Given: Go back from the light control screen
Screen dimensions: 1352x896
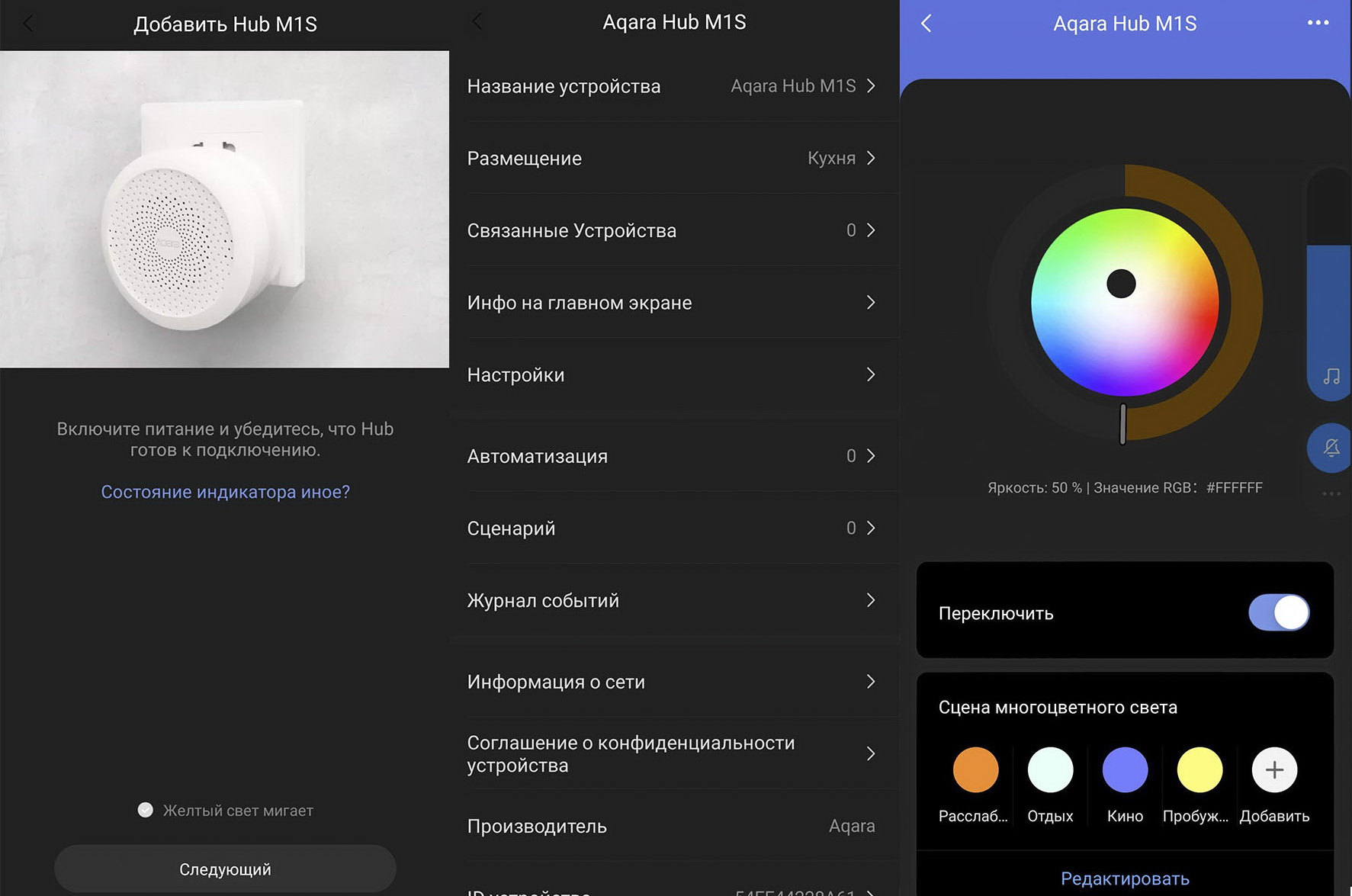Looking at the screenshot, I should click(926, 24).
